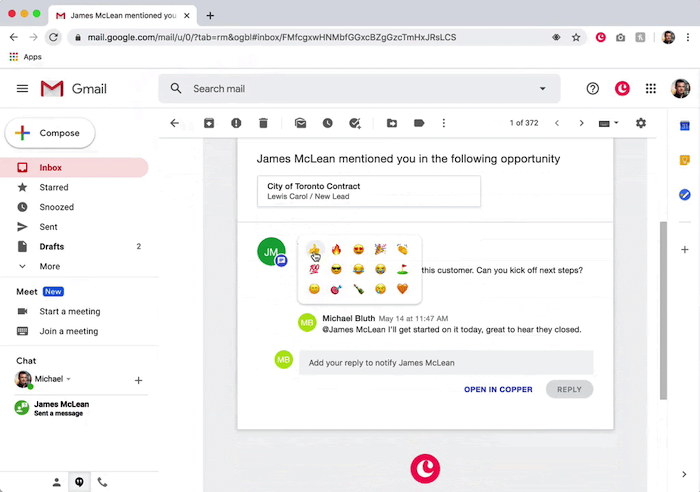
Task: Pick the fire emoji reaction
Action: click(x=336, y=249)
